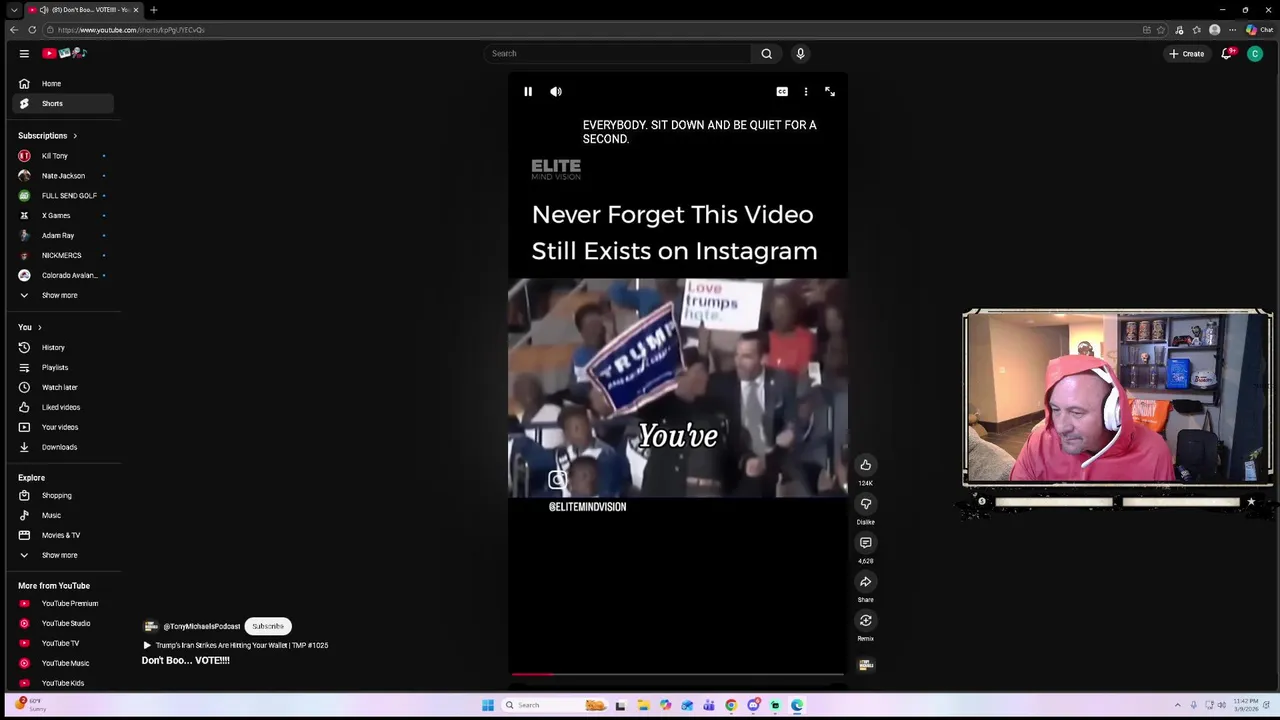This screenshot has height=720, width=1280.
Task: Seek on the red video progress bar
Action: [677, 674]
